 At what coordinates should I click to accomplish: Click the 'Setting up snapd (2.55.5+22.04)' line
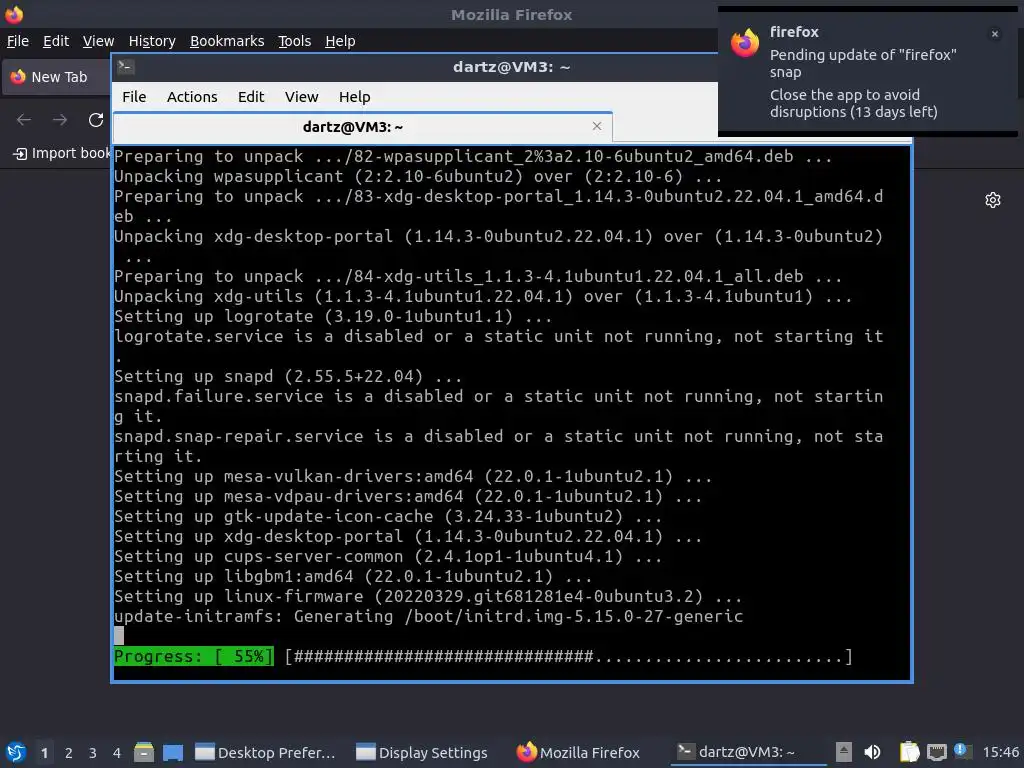coord(288,376)
